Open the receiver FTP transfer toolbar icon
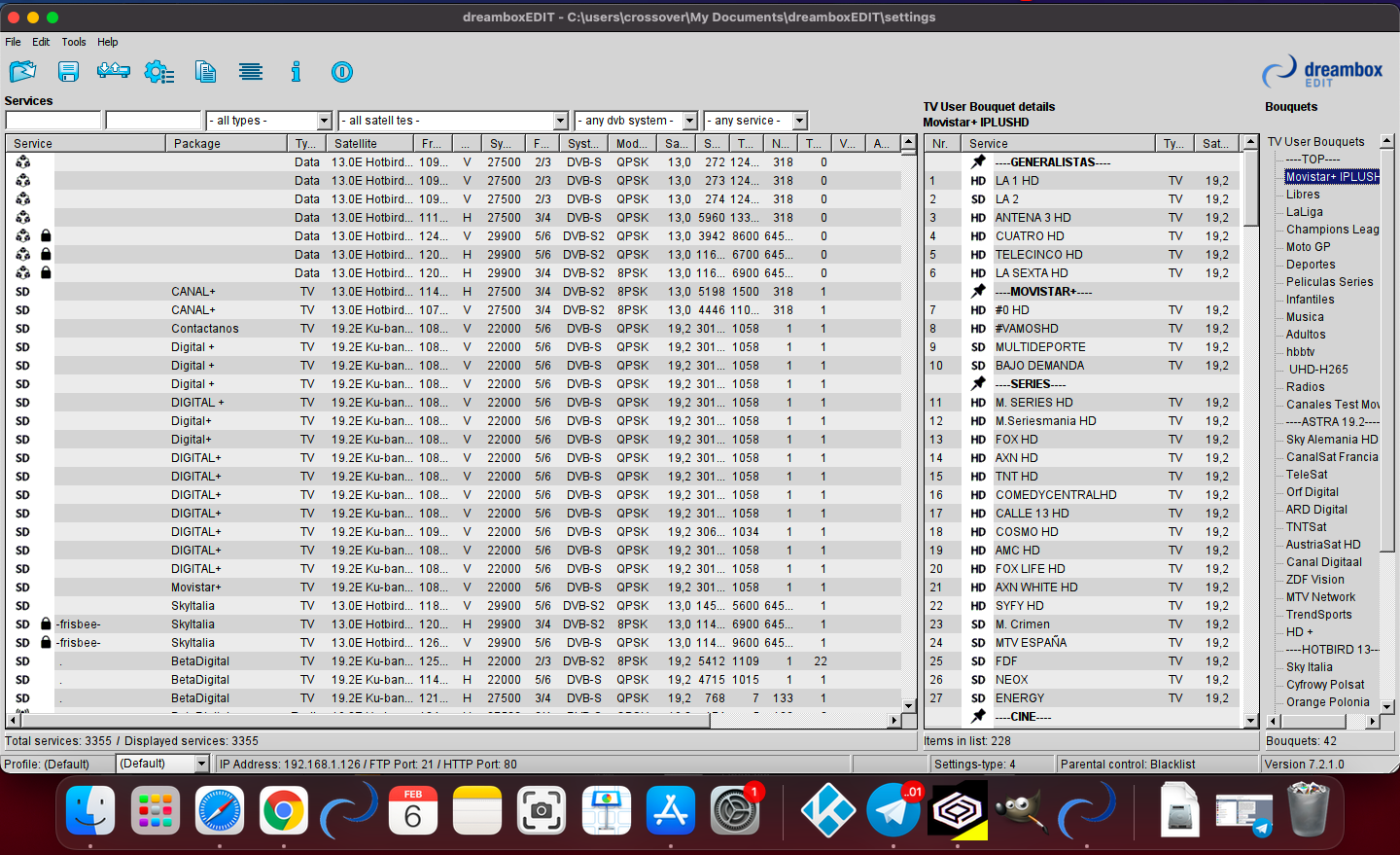Viewport: 1400px width, 855px height. coord(114,71)
